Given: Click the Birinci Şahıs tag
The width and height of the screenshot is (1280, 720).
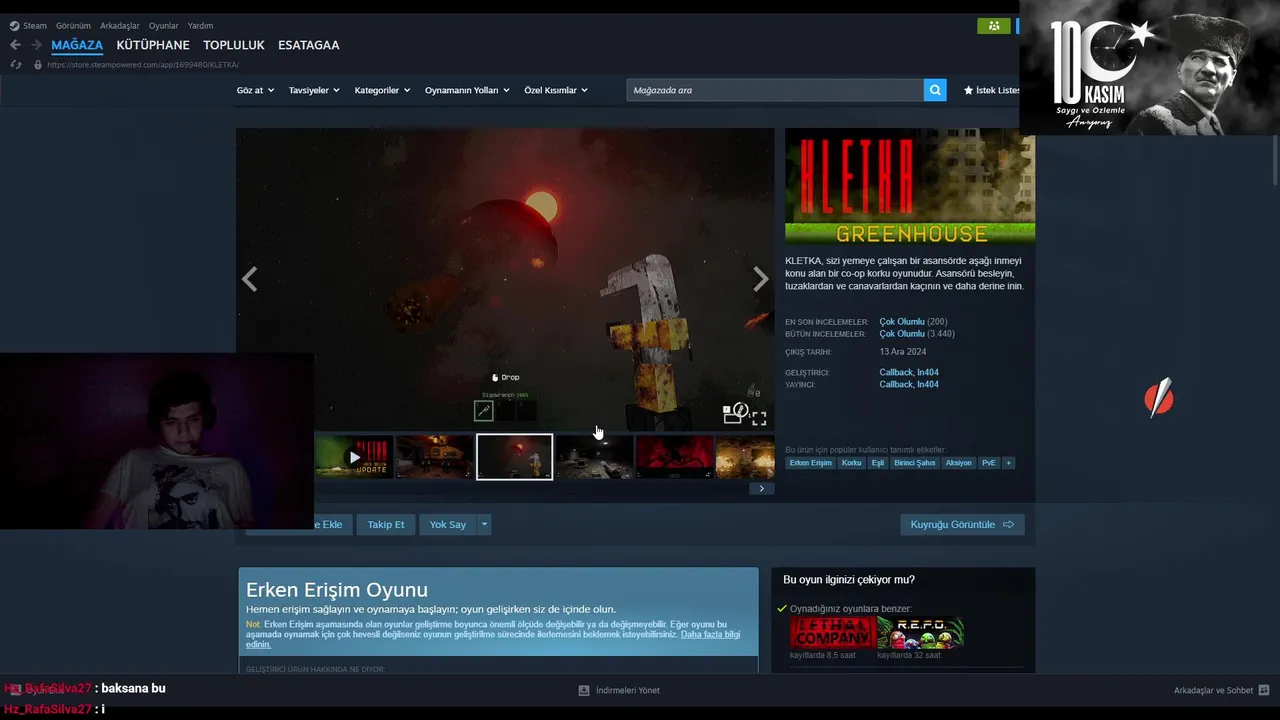Looking at the screenshot, I should 914,463.
